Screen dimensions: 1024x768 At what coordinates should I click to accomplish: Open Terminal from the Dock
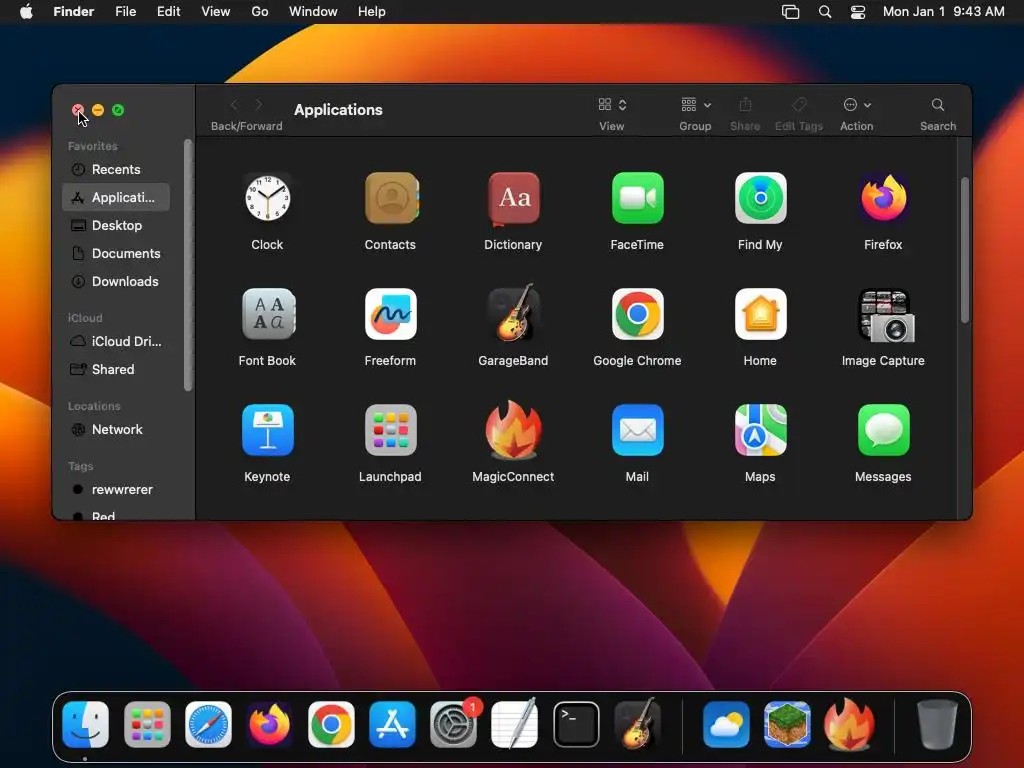(x=576, y=725)
